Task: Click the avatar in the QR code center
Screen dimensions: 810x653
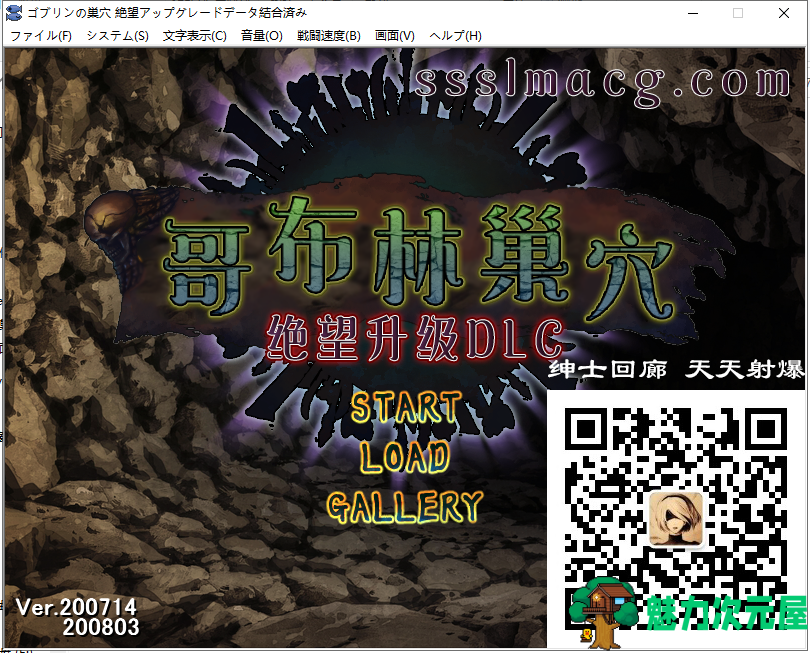Action: point(676,519)
